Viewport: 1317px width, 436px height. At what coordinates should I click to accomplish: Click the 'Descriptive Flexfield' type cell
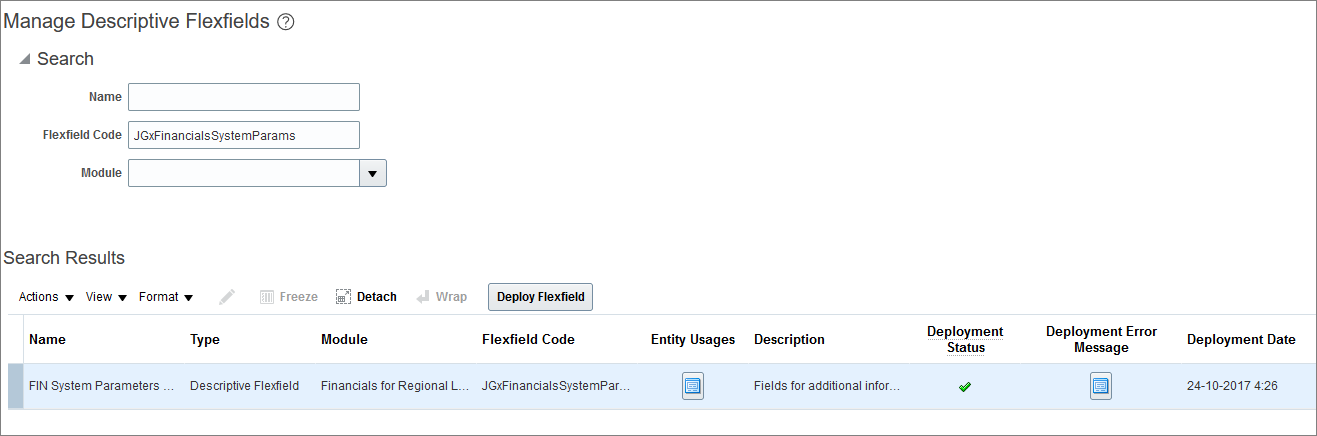coord(244,386)
